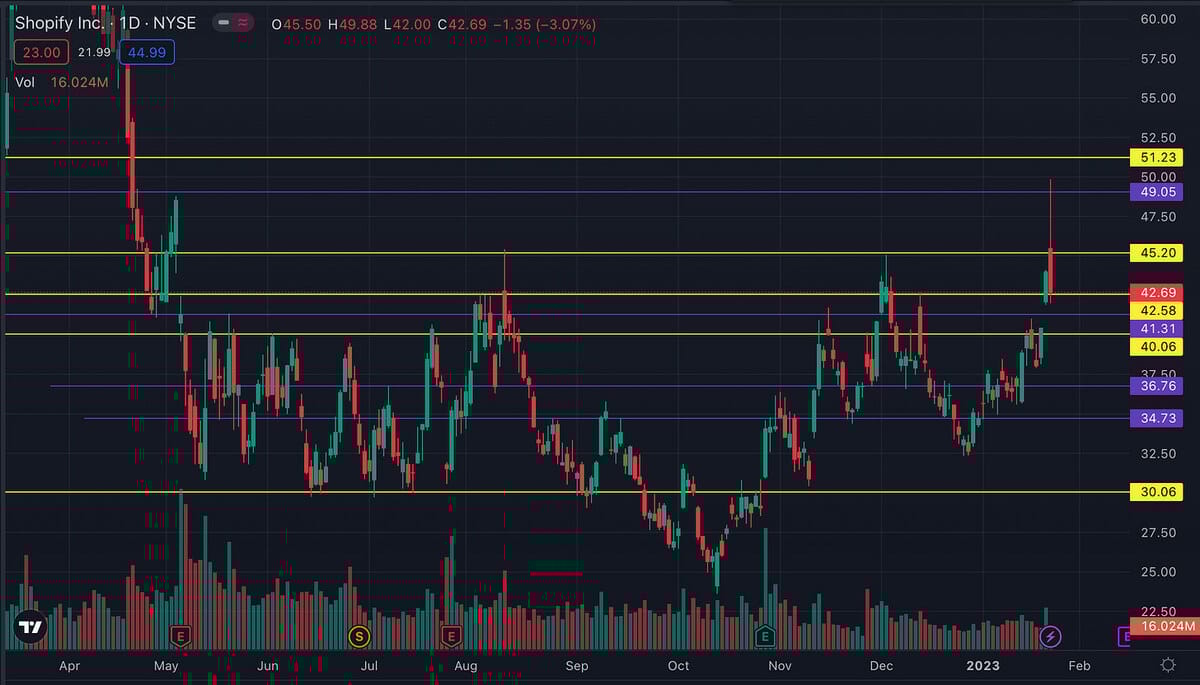Select the 49.05 purple price label
The image size is (1200, 685).
1156,192
